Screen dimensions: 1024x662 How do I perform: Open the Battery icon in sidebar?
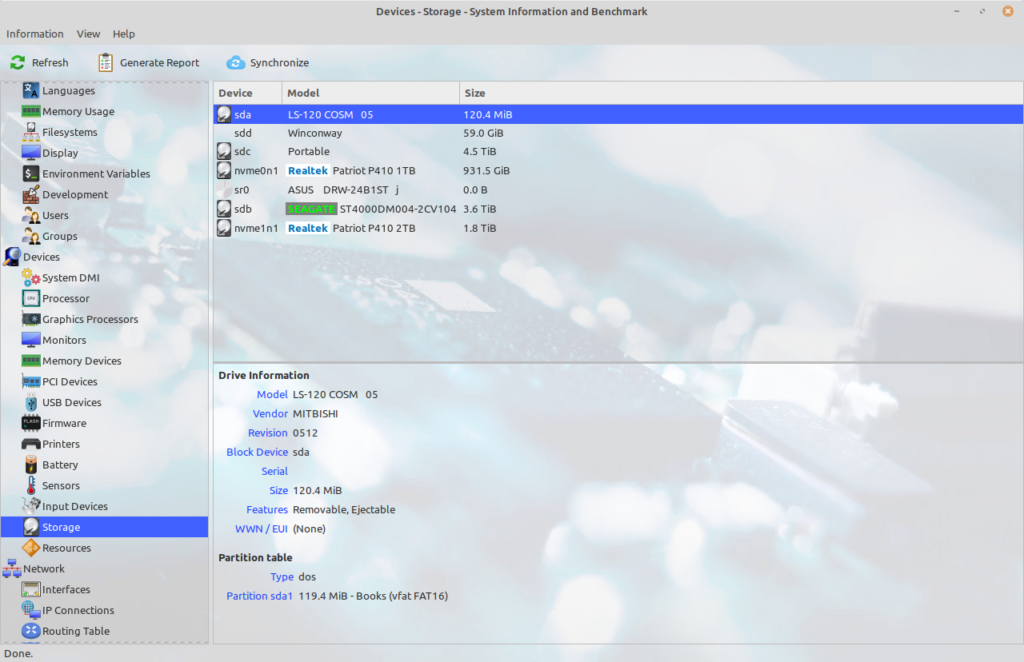[31, 465]
